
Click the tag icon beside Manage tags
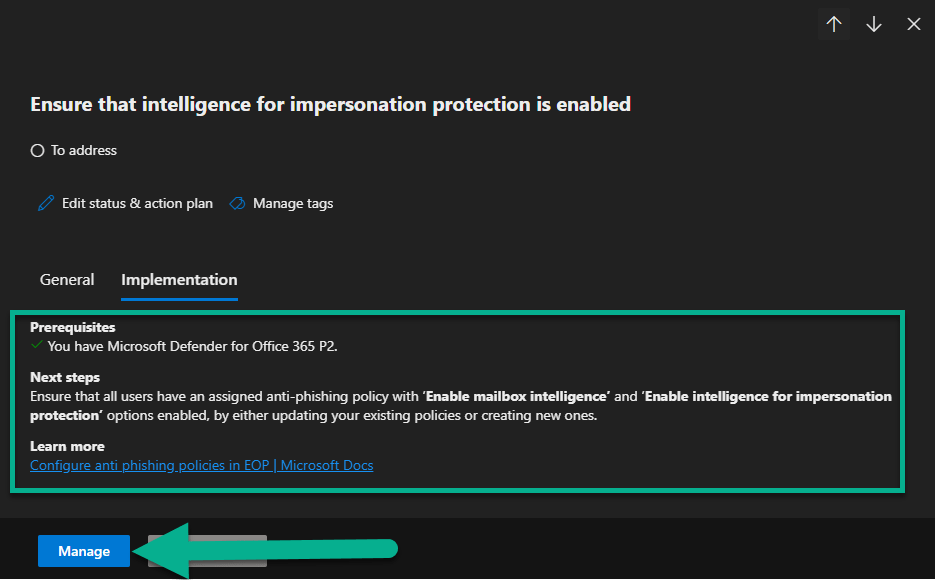[237, 203]
